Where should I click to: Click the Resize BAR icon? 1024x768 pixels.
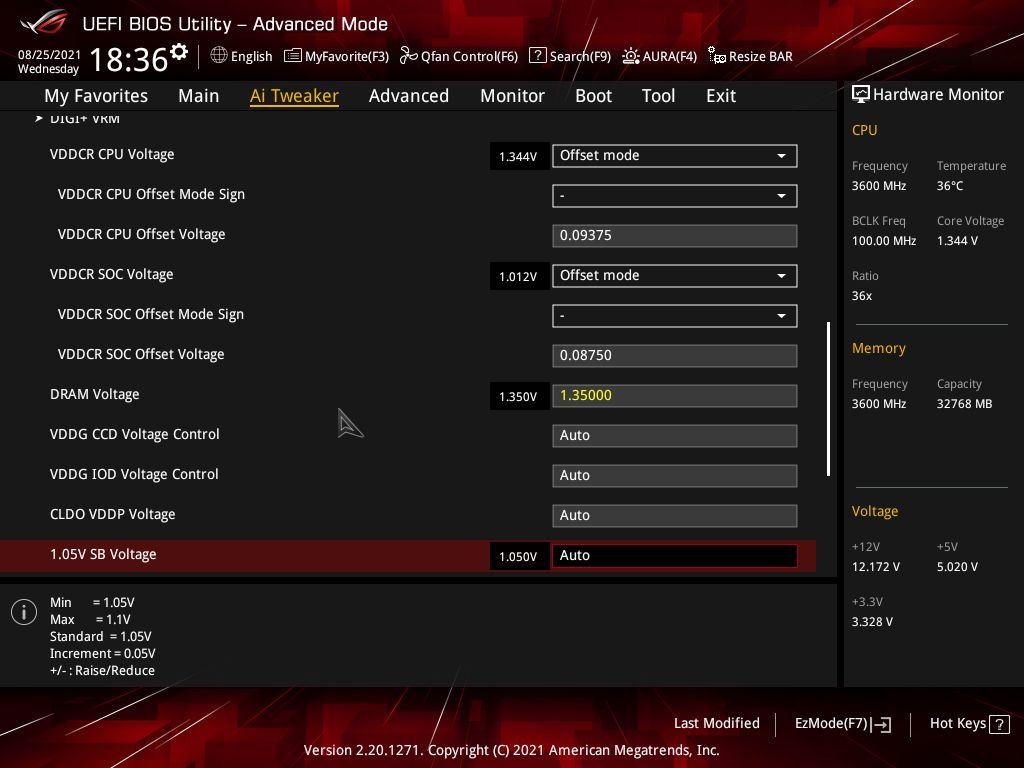tap(716, 56)
